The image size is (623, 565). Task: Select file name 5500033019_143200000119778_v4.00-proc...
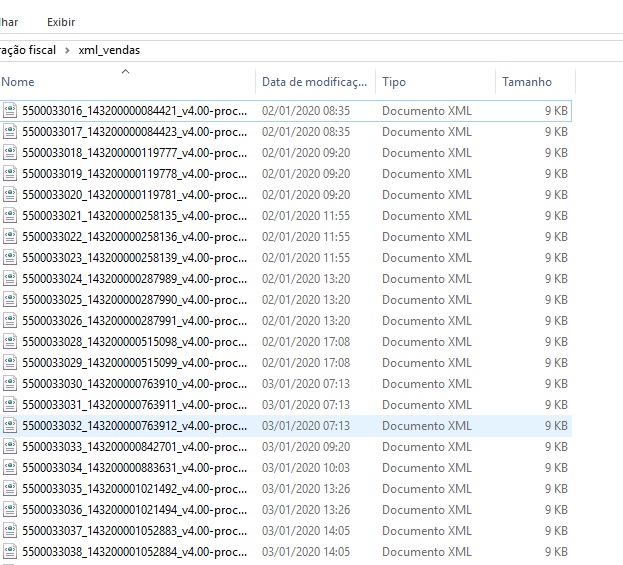click(134, 174)
